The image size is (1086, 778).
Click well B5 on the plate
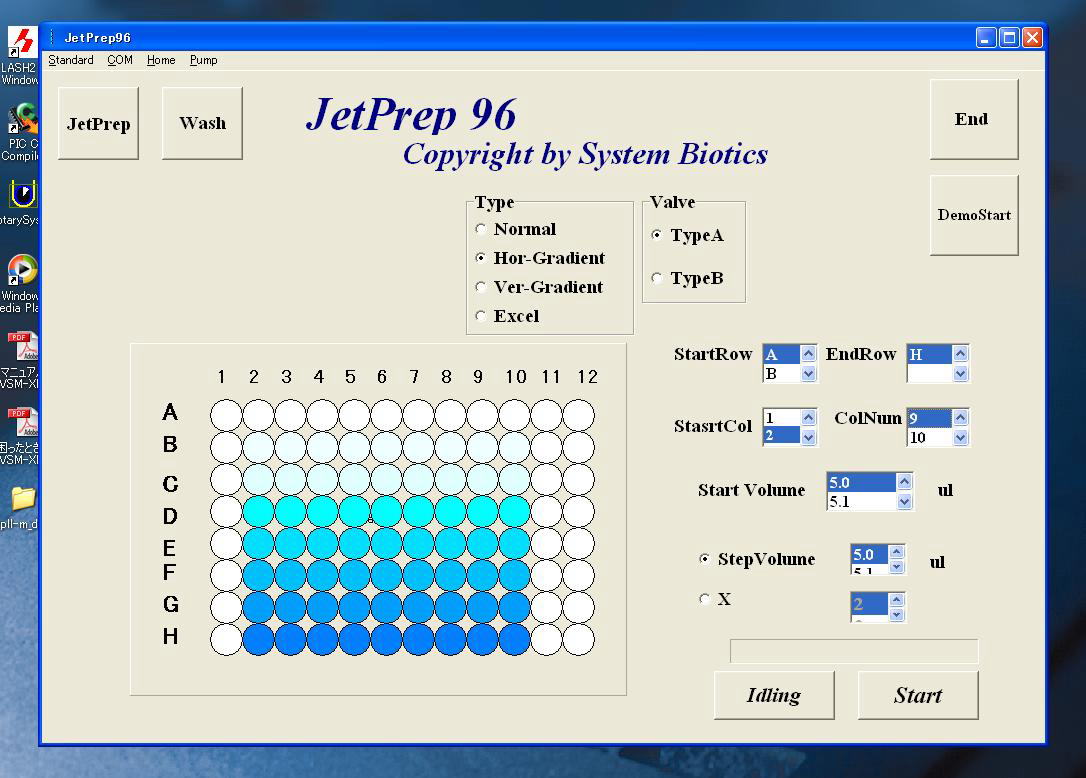(355, 448)
